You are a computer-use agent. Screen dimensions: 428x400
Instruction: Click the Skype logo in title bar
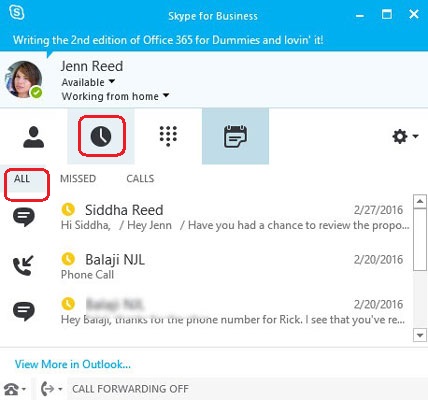[17, 13]
